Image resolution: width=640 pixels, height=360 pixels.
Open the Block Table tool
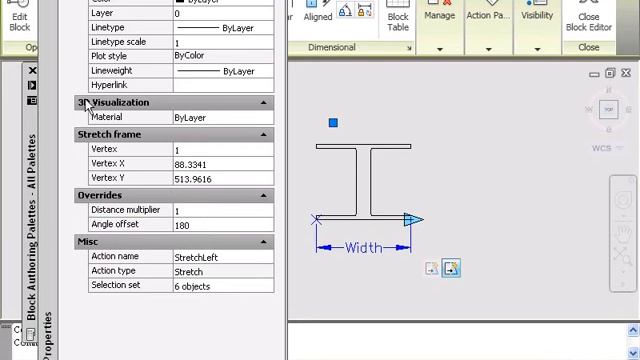[x=398, y=17]
